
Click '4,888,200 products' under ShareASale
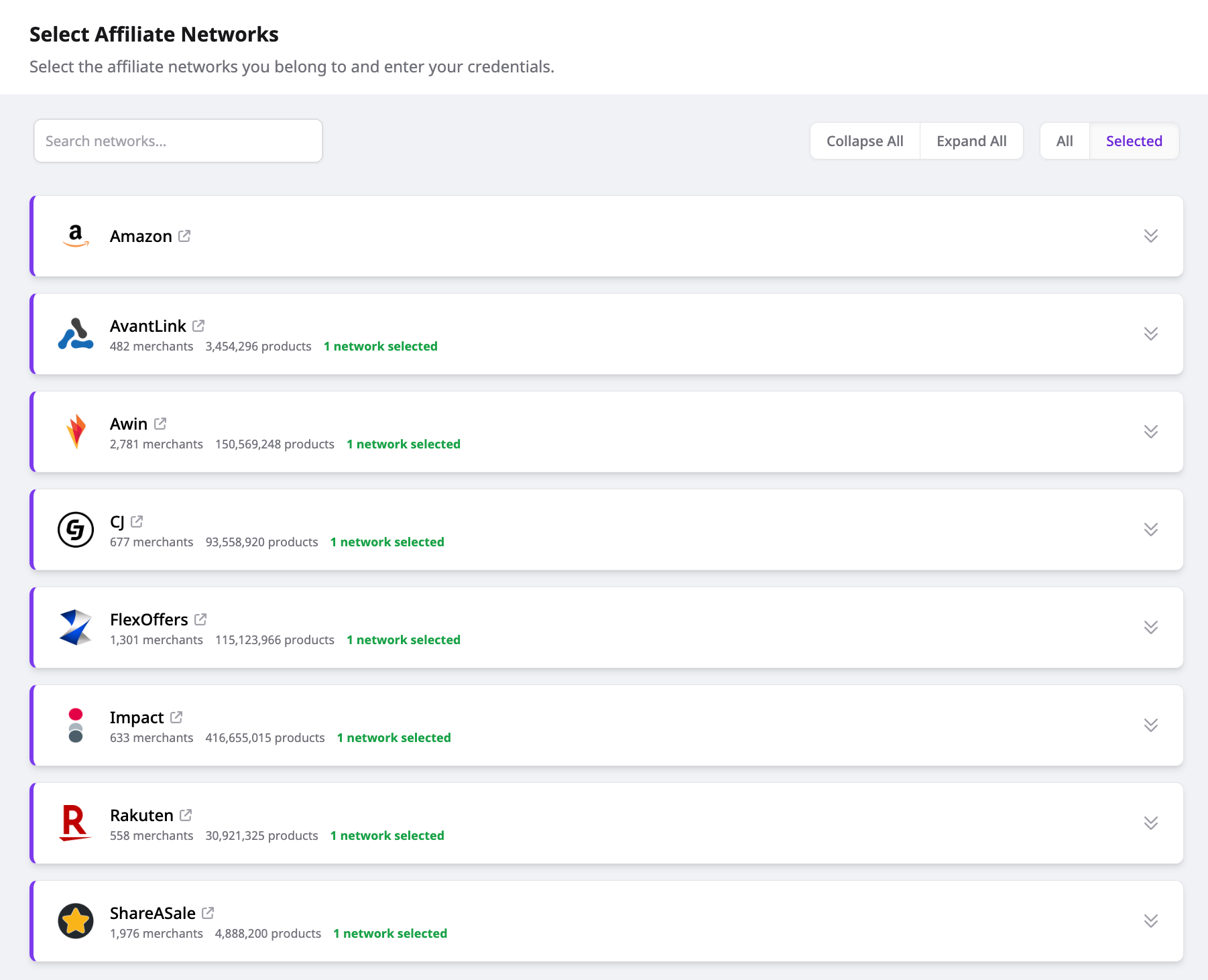[x=268, y=934]
